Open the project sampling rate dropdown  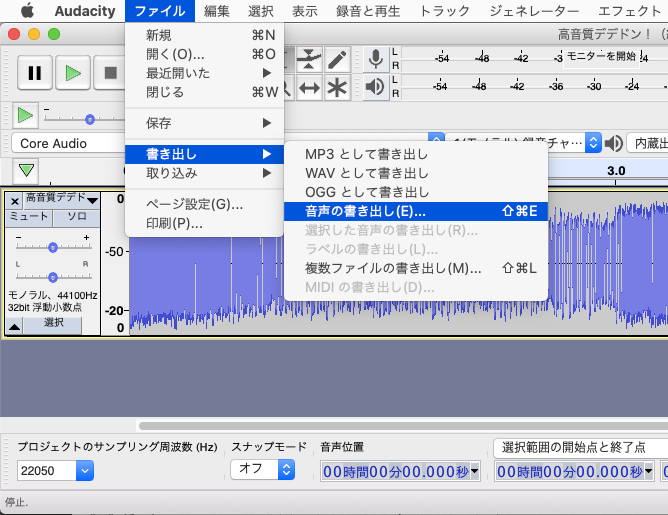click(x=85, y=470)
